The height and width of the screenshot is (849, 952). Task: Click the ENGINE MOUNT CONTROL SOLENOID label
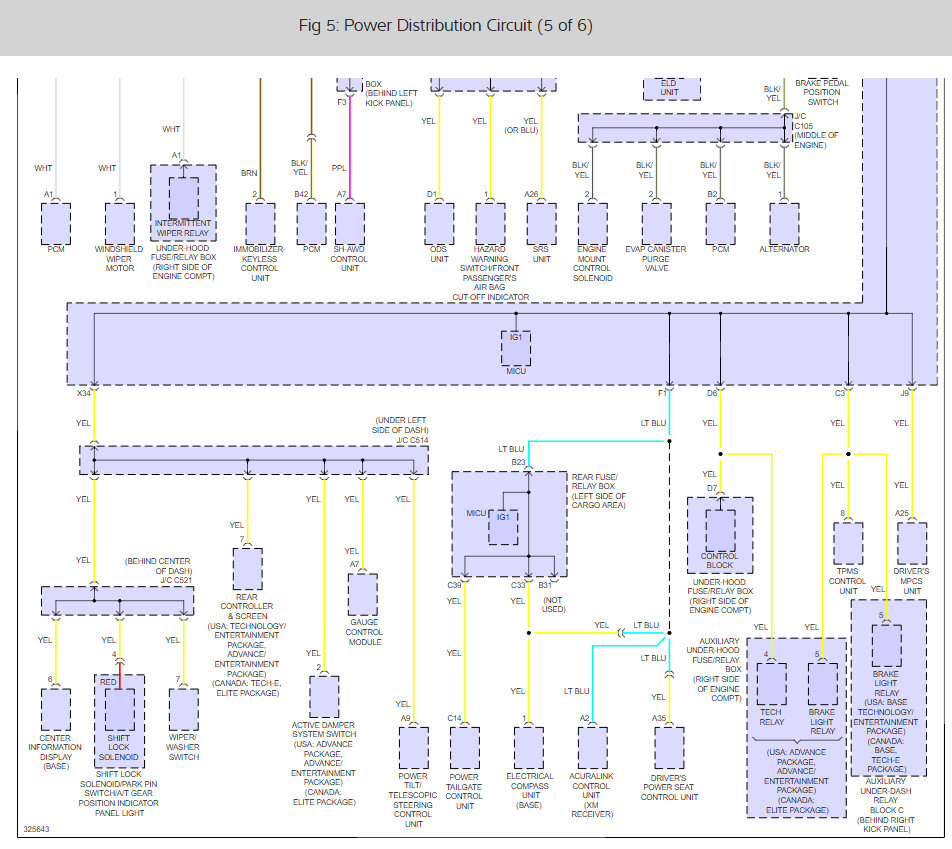[x=593, y=264]
